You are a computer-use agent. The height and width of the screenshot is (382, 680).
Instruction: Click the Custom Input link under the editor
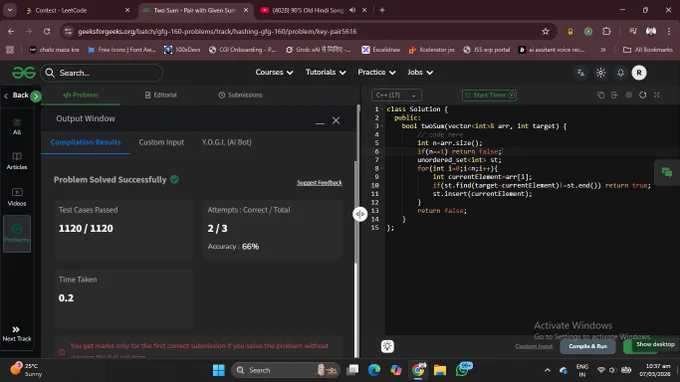coord(534,346)
